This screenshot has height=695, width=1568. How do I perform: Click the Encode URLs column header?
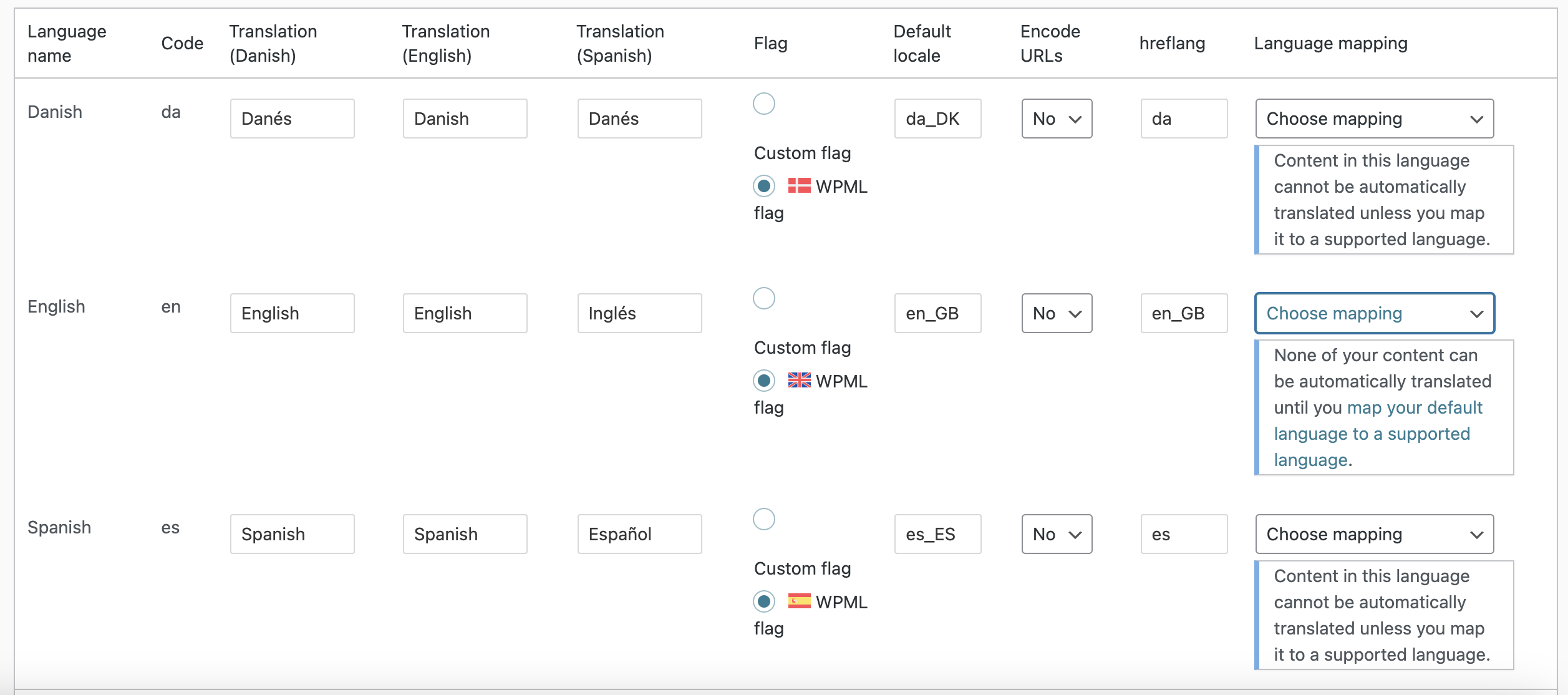1050,43
